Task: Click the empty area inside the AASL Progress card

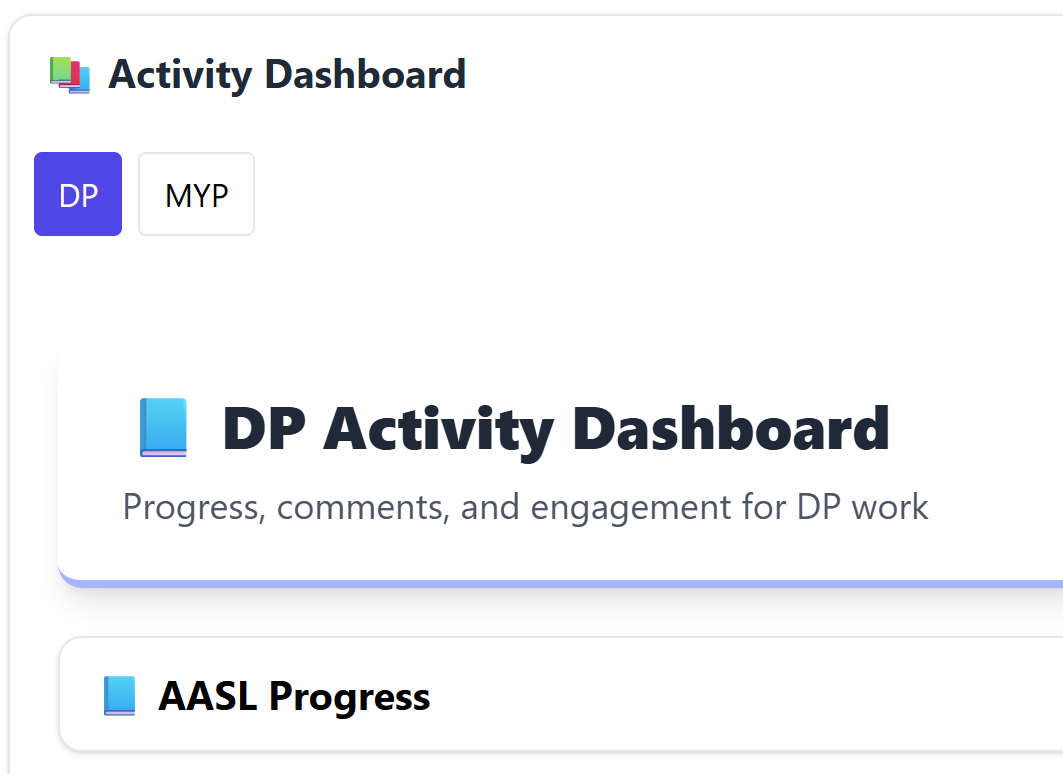Action: tap(746, 695)
